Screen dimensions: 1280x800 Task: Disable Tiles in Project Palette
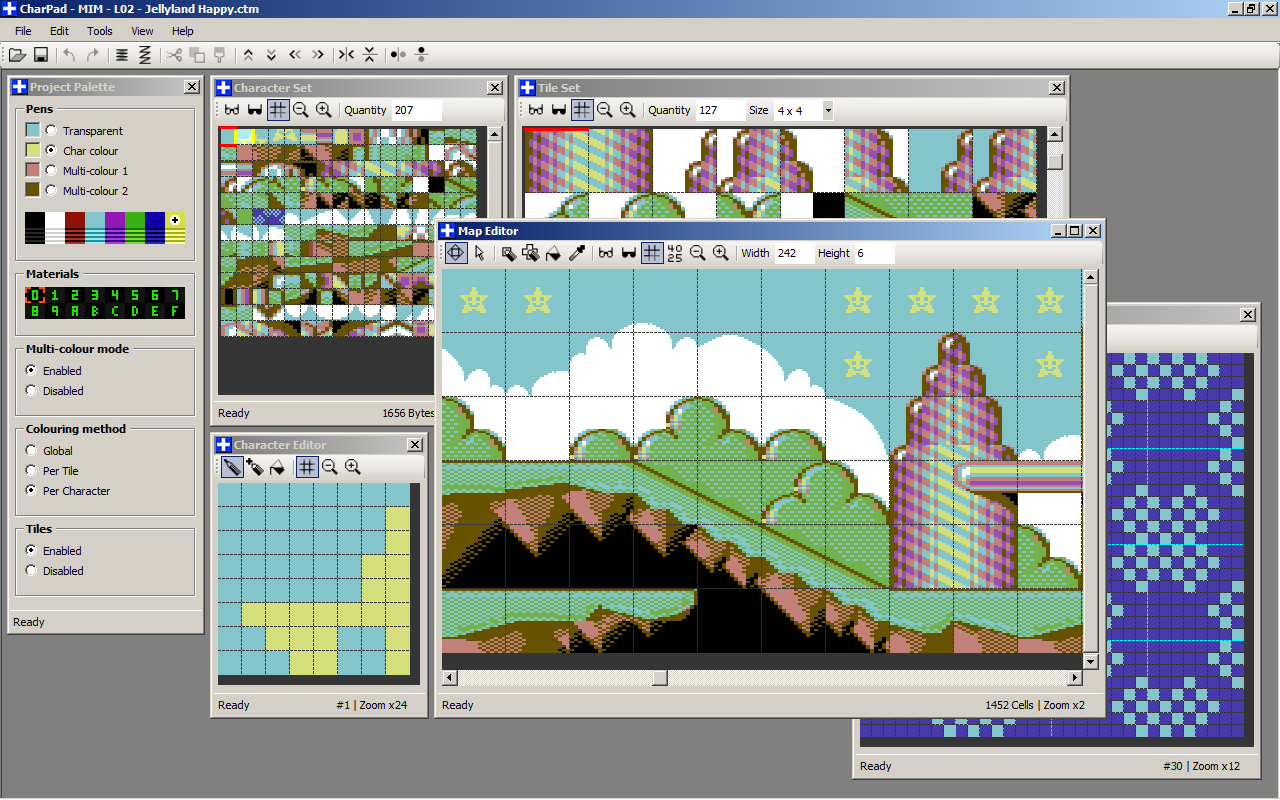point(31,571)
